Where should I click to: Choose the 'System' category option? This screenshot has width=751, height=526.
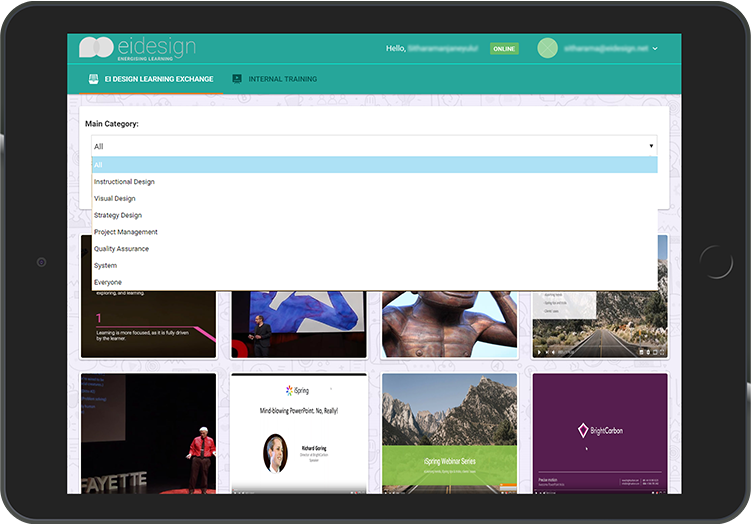375,265
